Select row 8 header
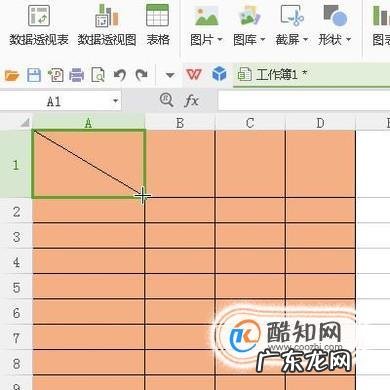This screenshot has width=390, height=390. [x=16, y=363]
